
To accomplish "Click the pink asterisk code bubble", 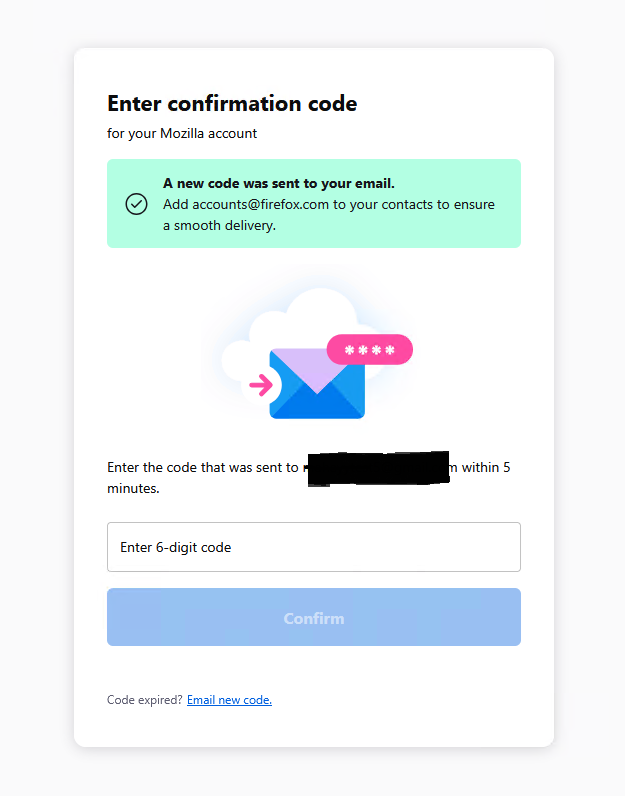I will (x=369, y=350).
